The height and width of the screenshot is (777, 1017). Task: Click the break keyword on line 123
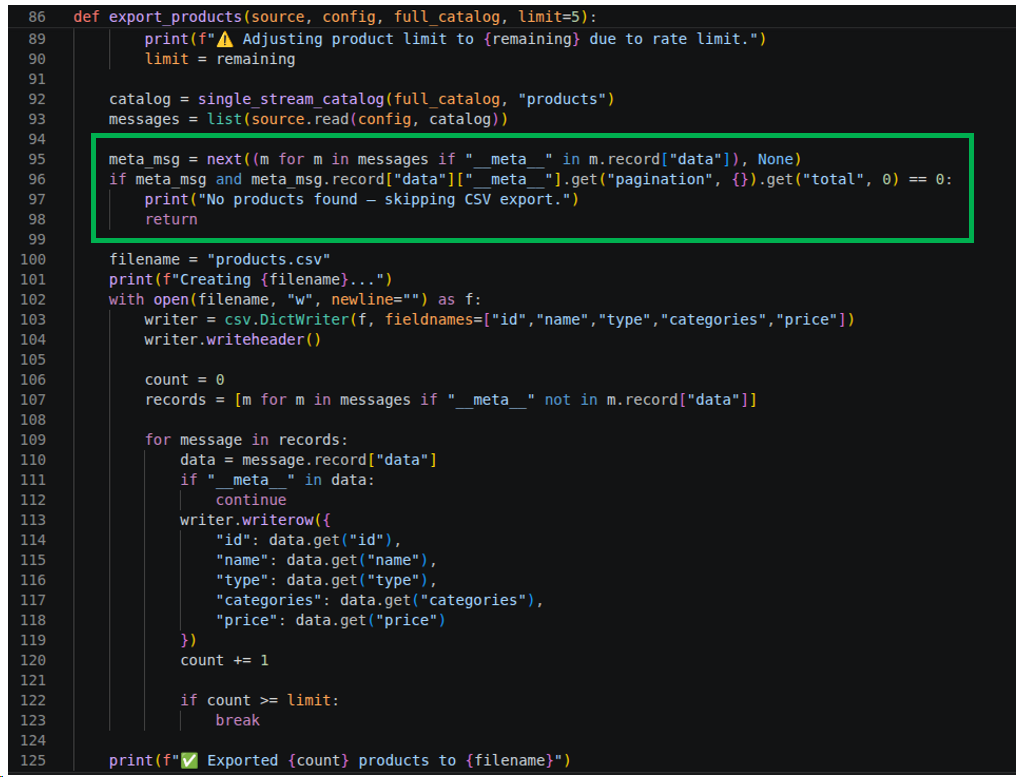[x=237, y=721]
